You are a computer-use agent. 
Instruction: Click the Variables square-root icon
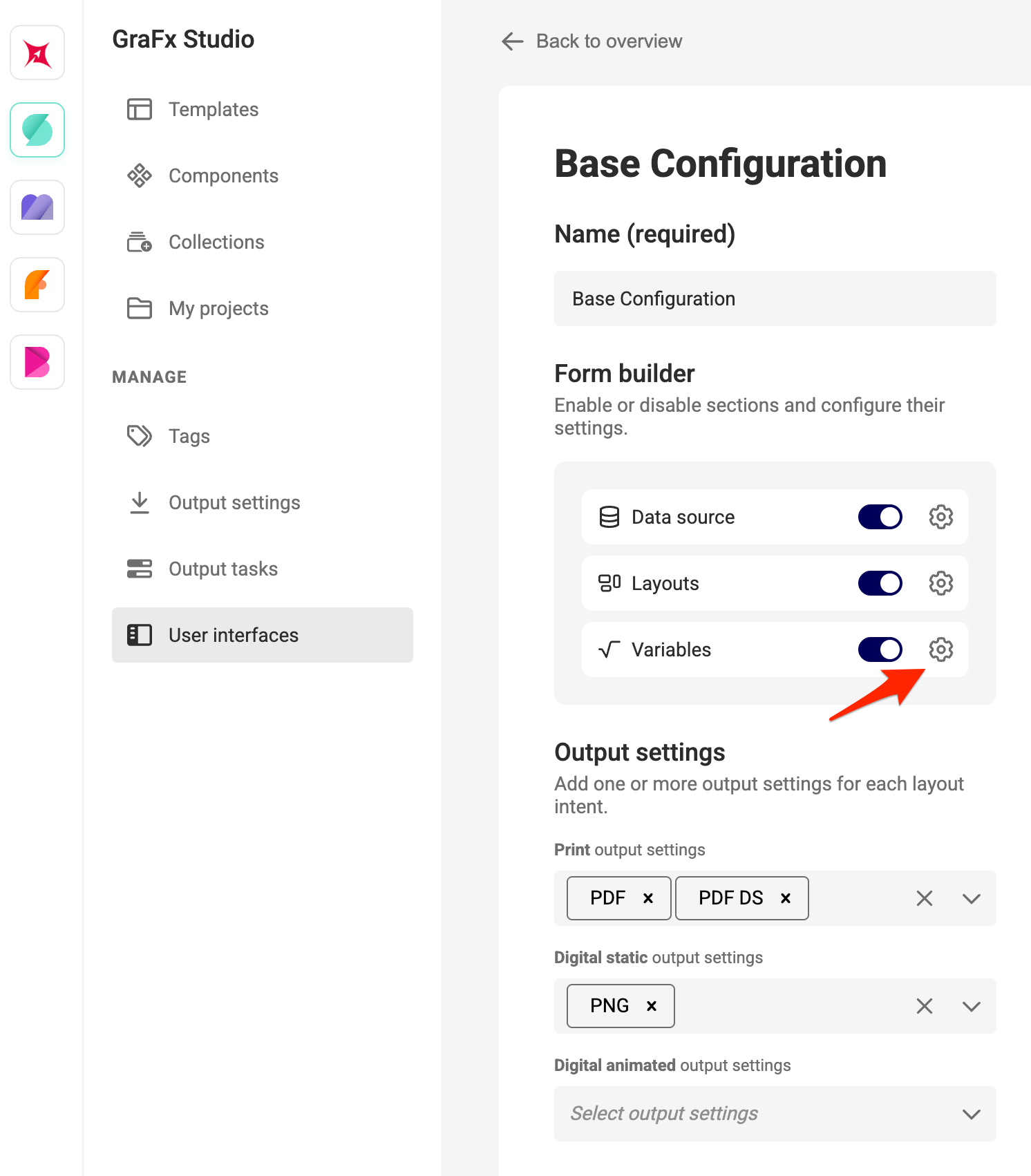(x=609, y=649)
